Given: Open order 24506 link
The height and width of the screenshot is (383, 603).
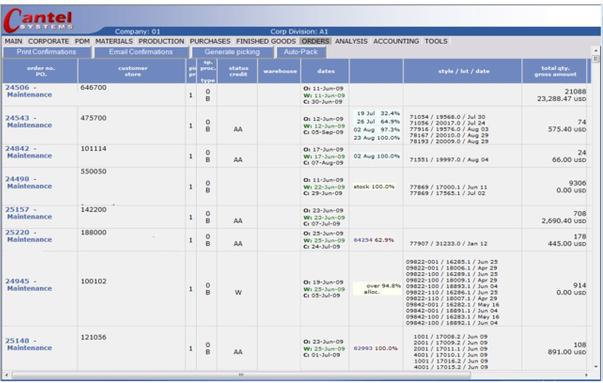Looking at the screenshot, I should (x=17, y=88).
